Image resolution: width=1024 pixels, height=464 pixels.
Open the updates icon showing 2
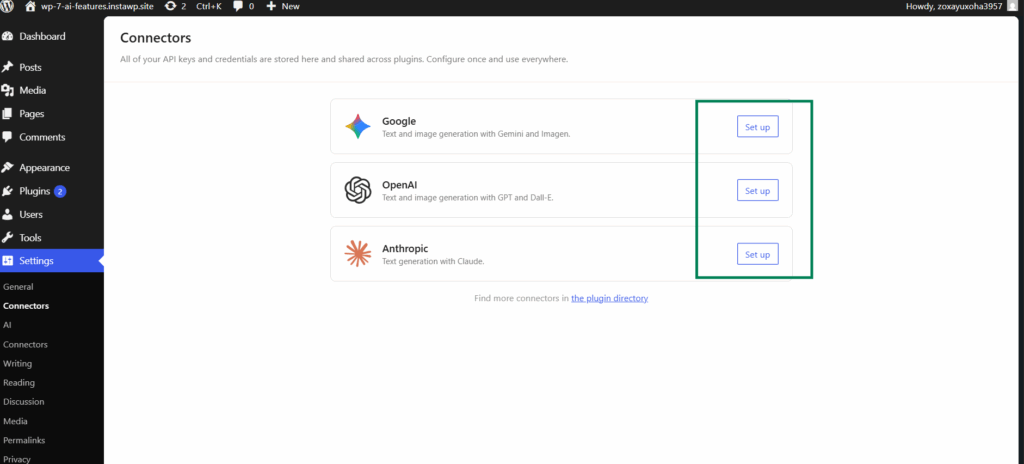(176, 6)
